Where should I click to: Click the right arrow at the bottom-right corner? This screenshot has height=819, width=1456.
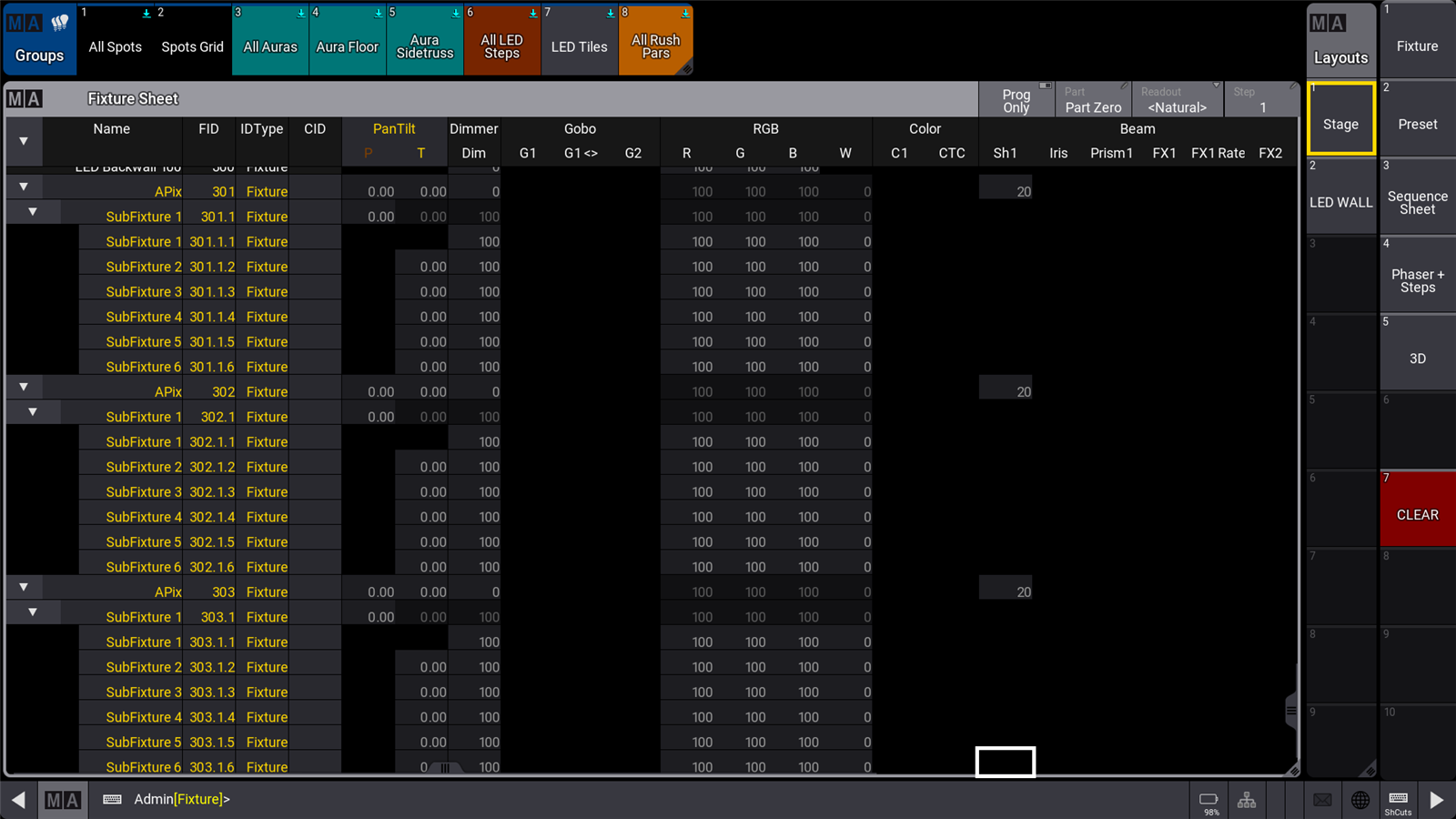coord(1437,800)
